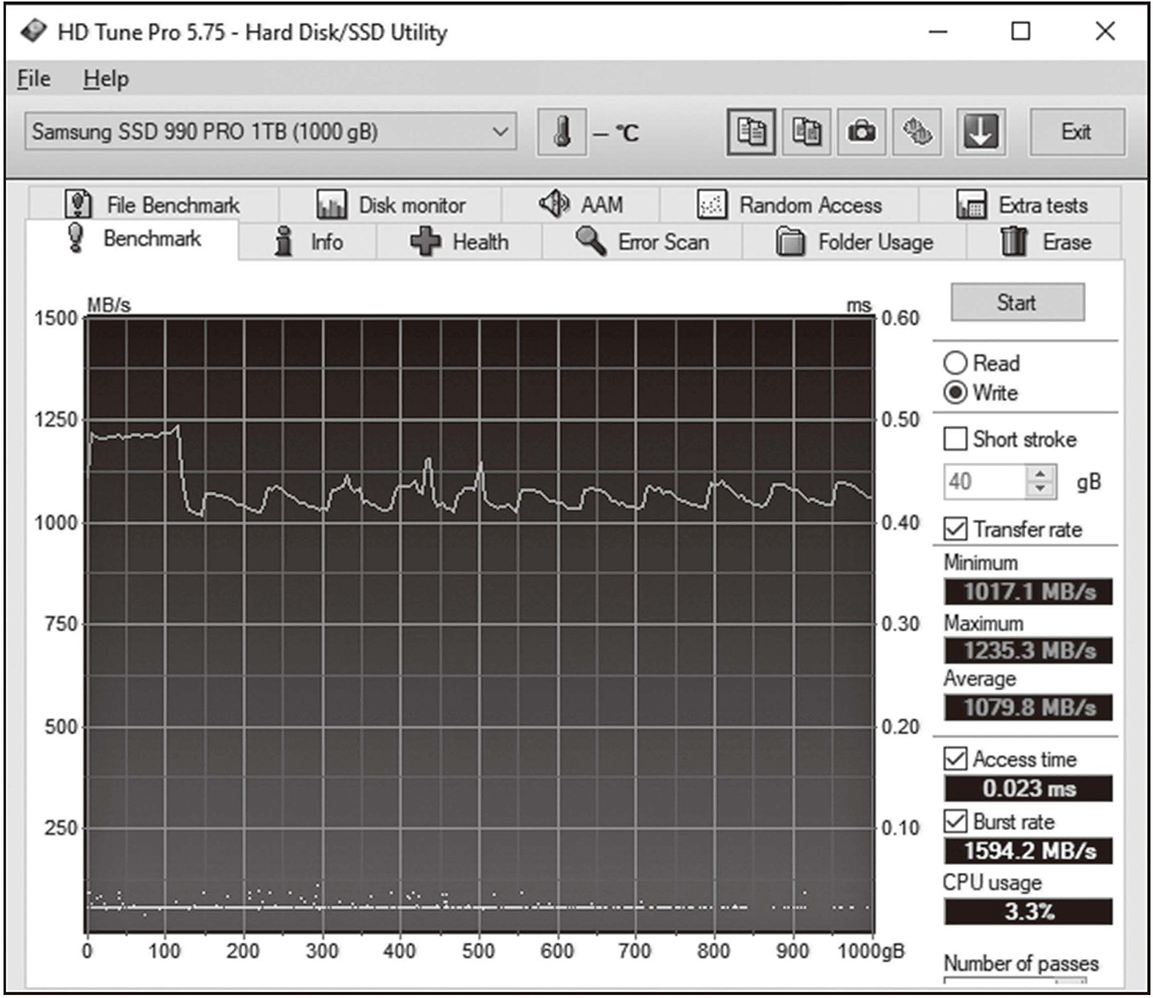1153x998 pixels.
Task: Click the down arrow minimize-to-tray icon
Action: (x=981, y=132)
